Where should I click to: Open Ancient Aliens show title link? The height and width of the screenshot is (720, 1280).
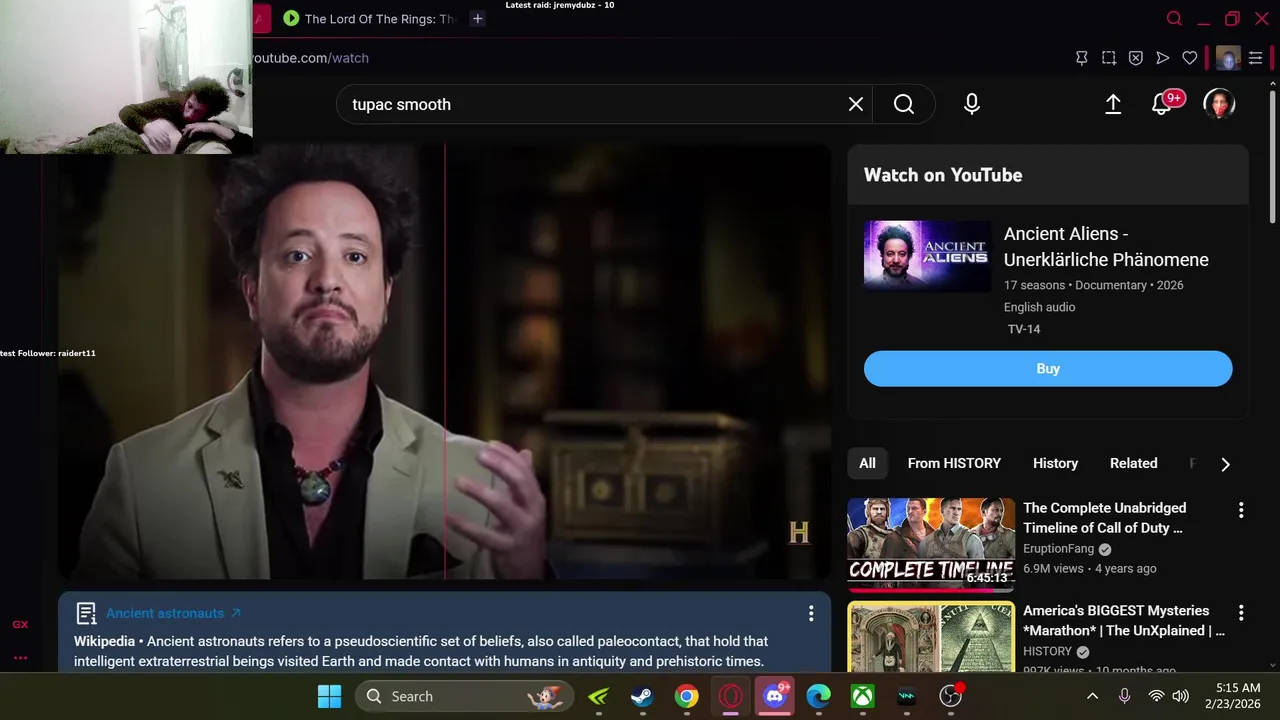point(1106,247)
